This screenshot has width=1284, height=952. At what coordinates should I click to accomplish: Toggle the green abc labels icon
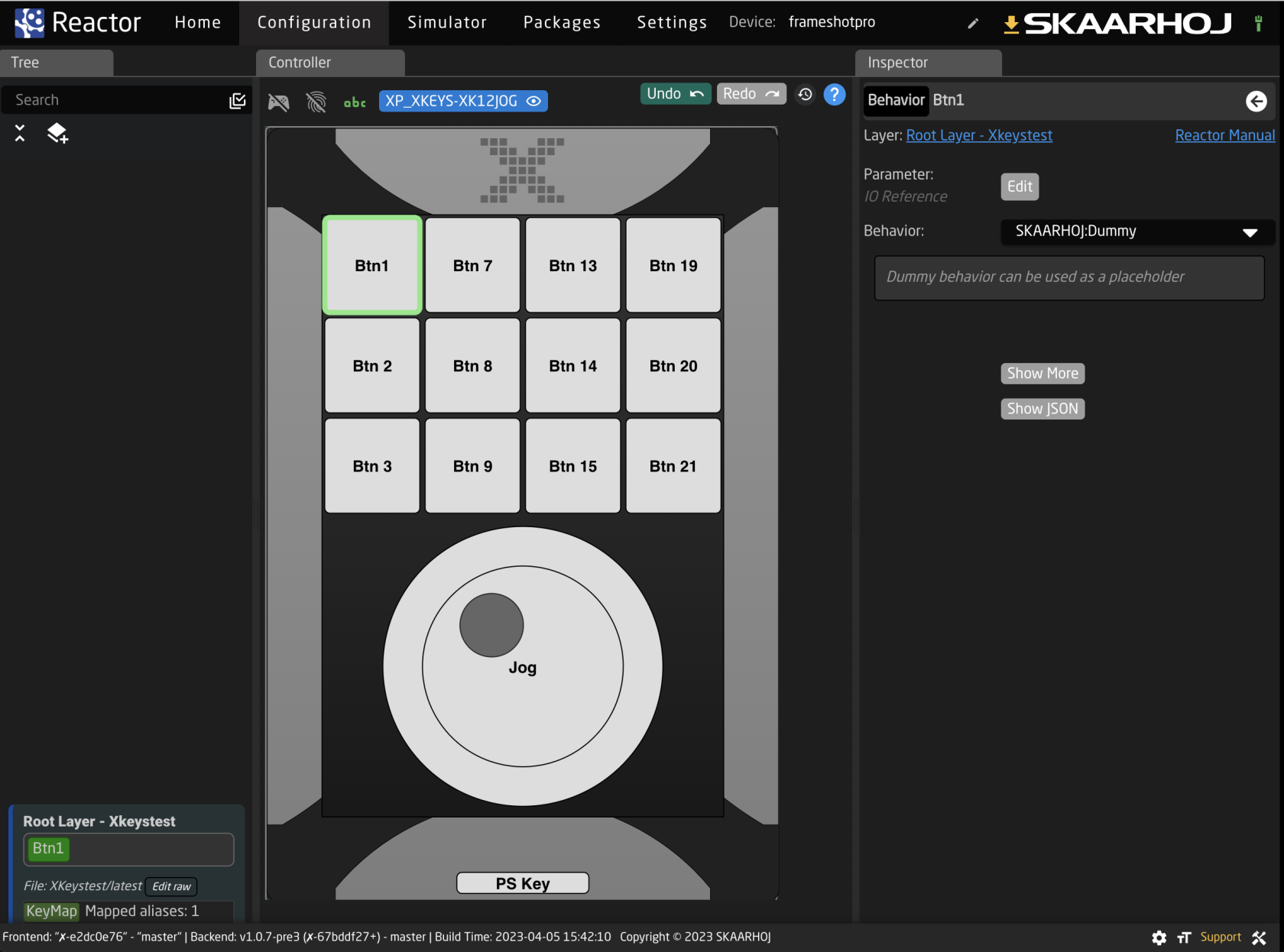point(355,102)
